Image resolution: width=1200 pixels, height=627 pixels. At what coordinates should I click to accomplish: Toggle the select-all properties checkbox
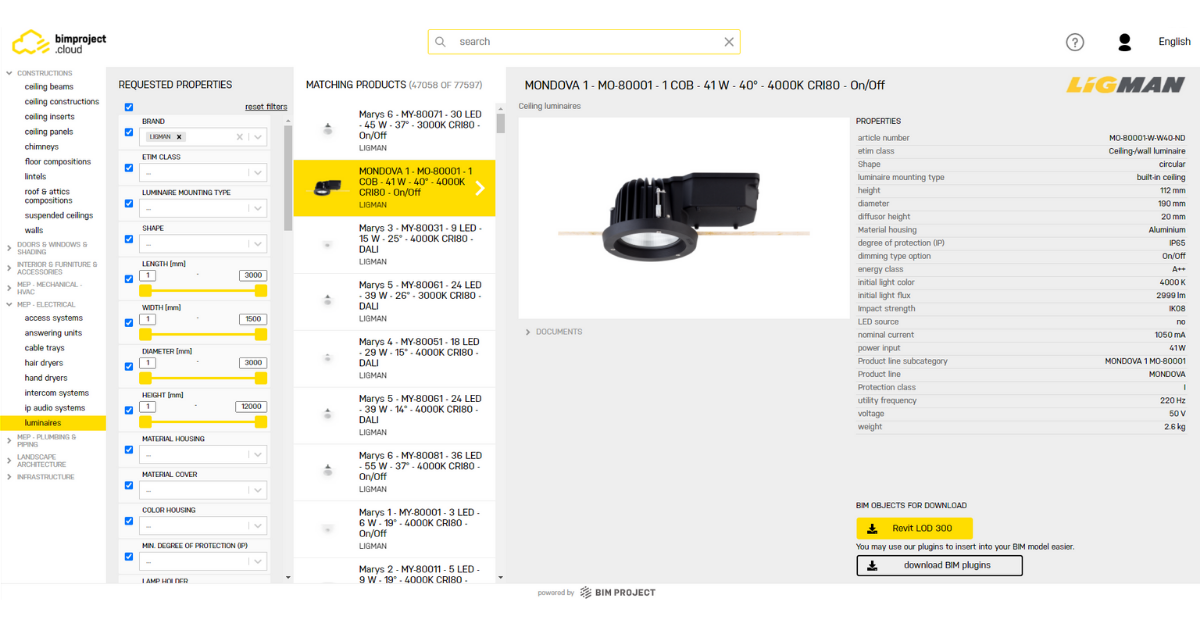(x=129, y=107)
